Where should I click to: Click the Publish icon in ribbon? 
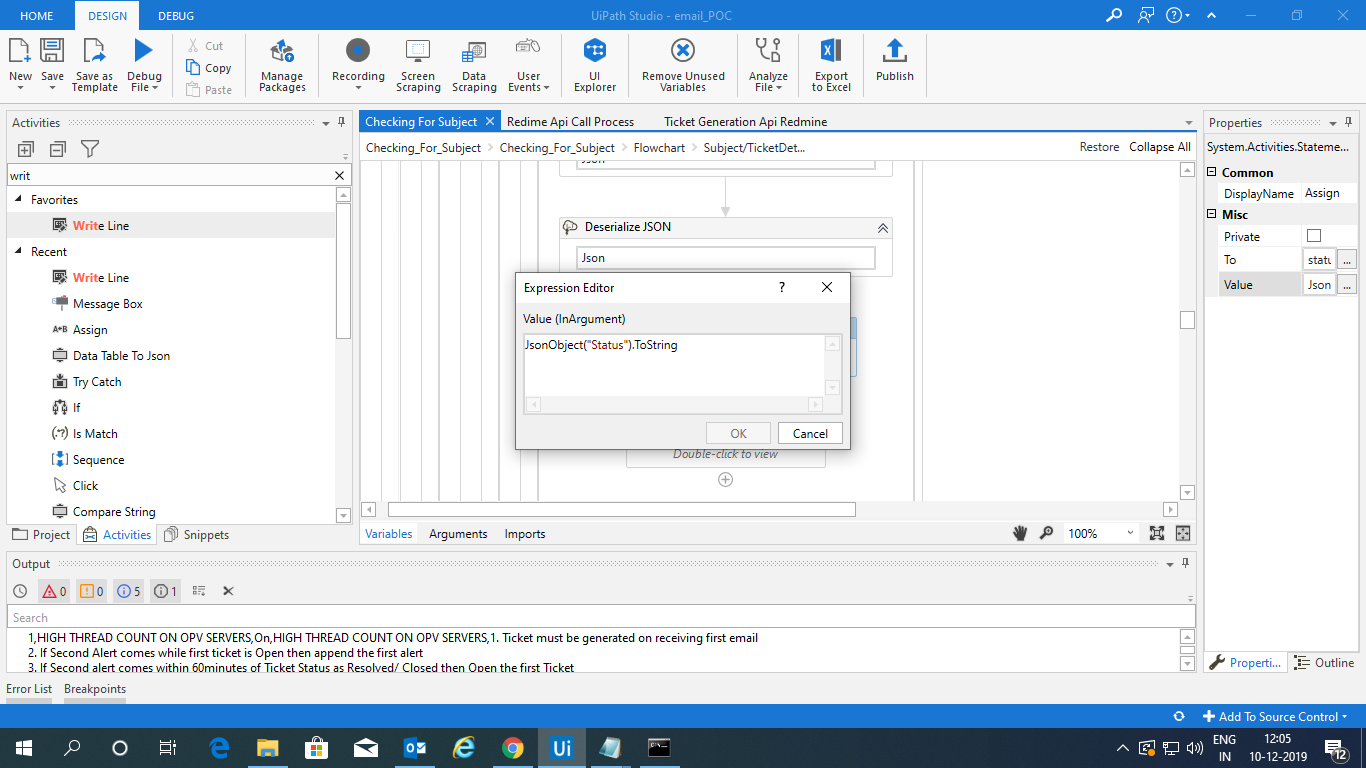pos(894,62)
